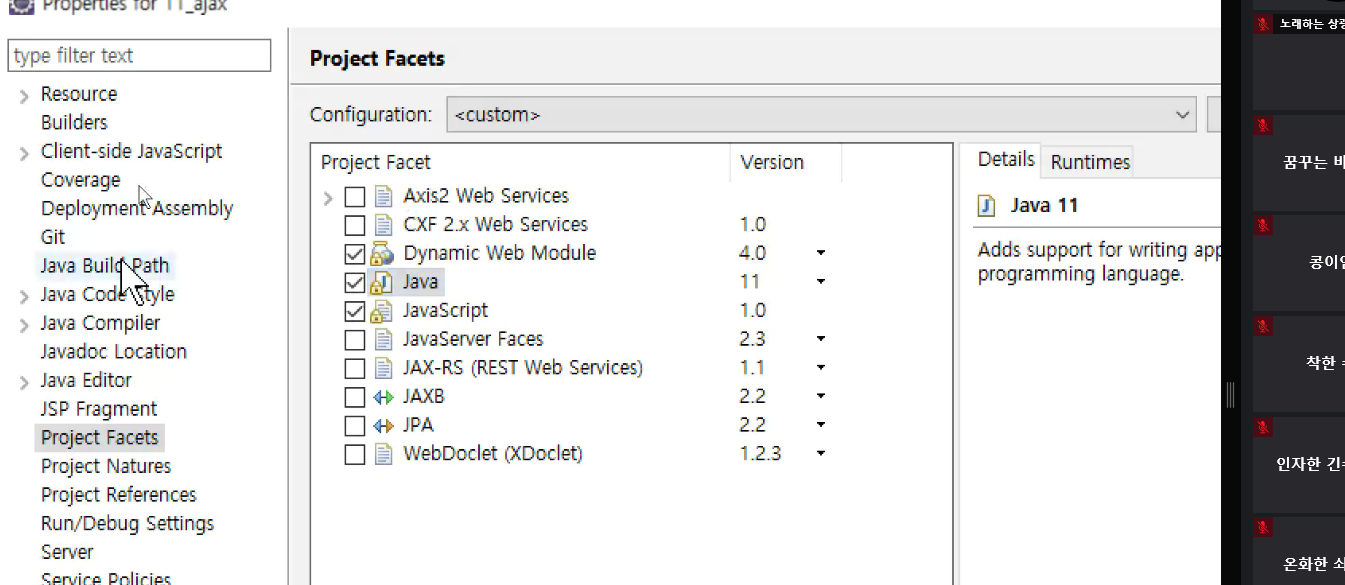Enable the CXF 2.x Web Services checkbox
Viewport: 1345px width, 585px height.
pyautogui.click(x=355, y=225)
